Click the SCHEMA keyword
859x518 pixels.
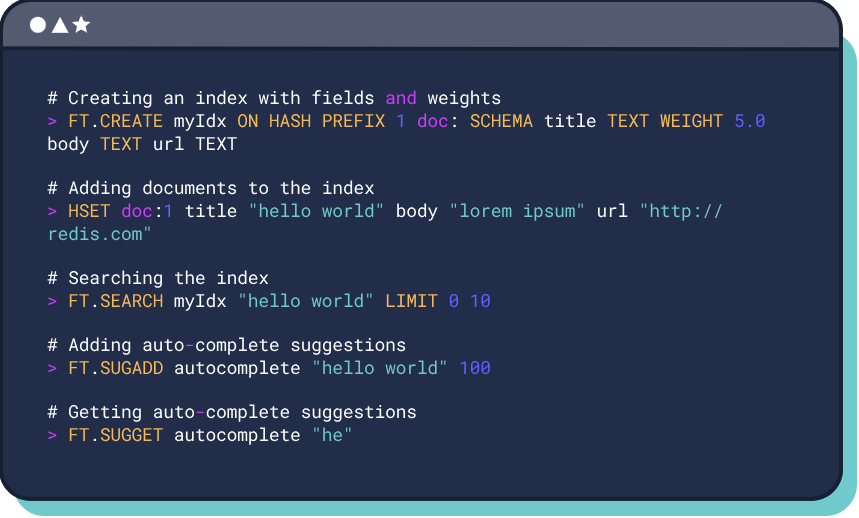pos(501,121)
